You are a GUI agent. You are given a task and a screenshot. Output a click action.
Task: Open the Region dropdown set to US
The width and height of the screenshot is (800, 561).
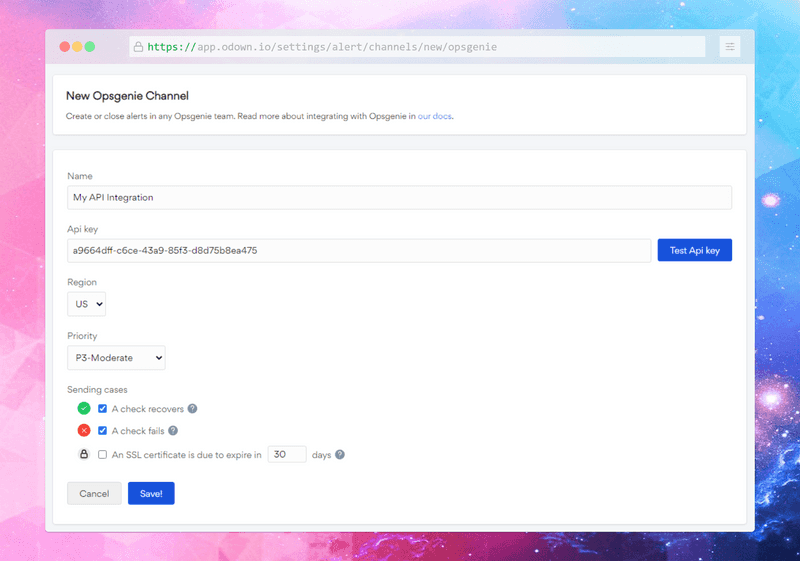tap(87, 304)
